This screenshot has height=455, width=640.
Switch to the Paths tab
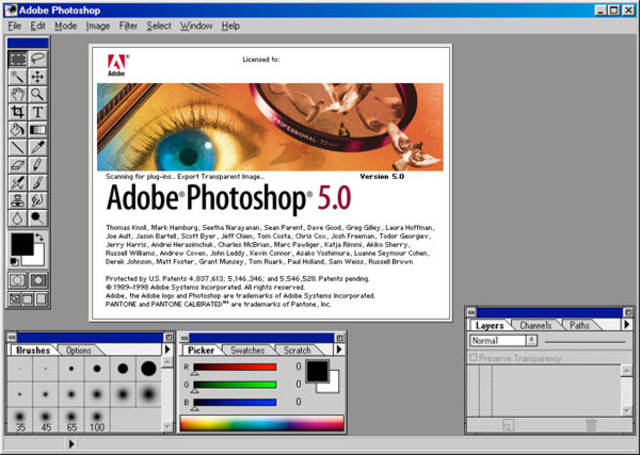(580, 326)
